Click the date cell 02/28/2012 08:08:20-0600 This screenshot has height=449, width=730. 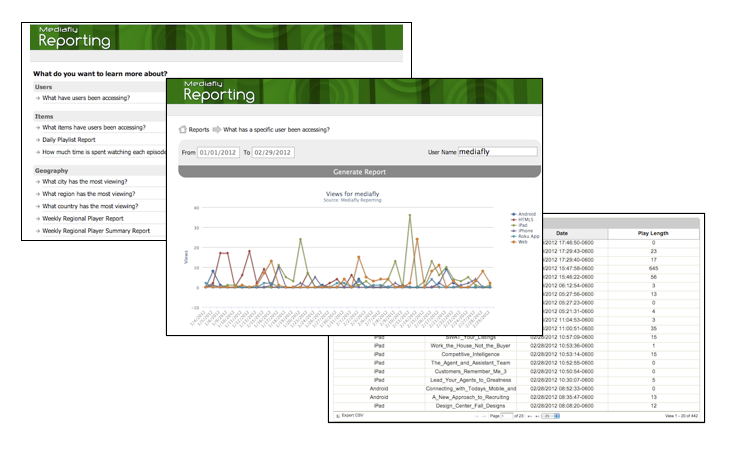click(561, 406)
